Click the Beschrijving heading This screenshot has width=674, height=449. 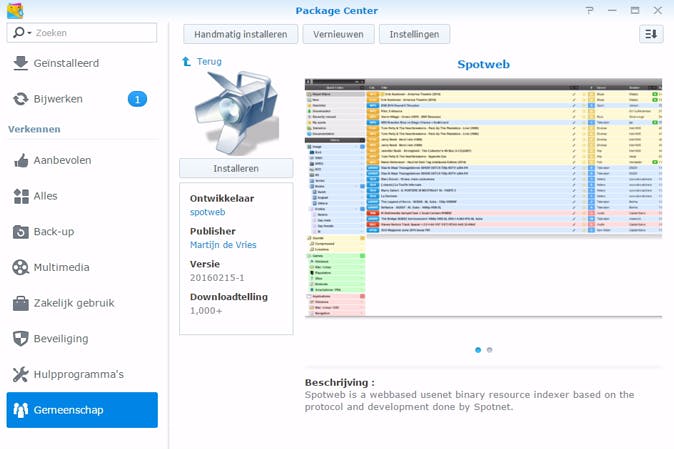340,382
